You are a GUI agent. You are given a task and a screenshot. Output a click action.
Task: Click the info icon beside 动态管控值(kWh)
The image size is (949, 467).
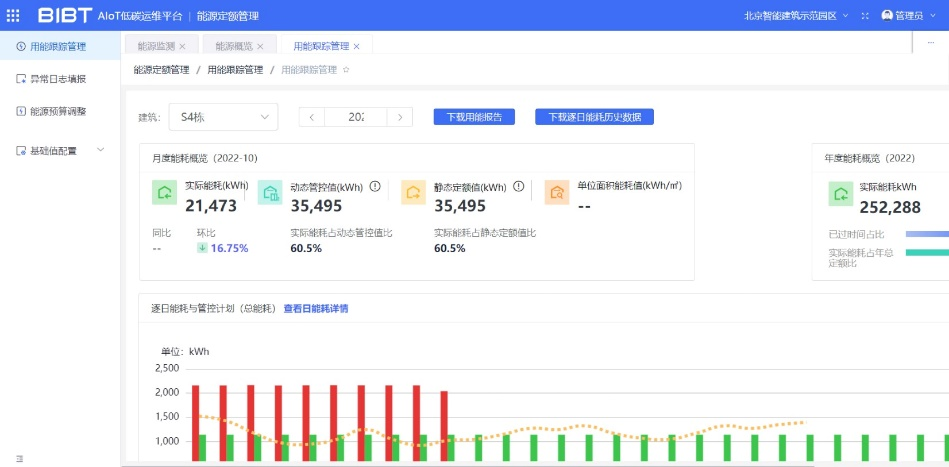pyautogui.click(x=375, y=186)
